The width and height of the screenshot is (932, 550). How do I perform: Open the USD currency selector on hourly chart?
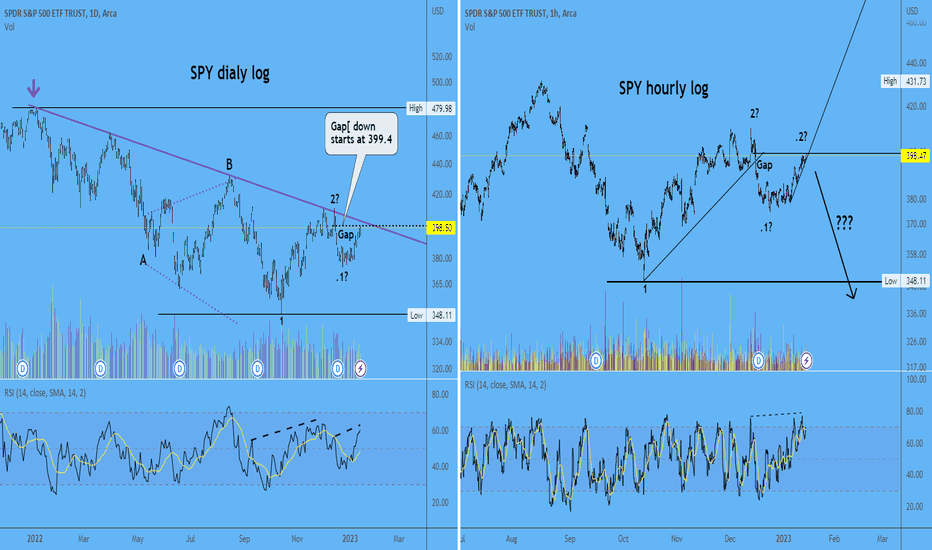click(x=912, y=11)
